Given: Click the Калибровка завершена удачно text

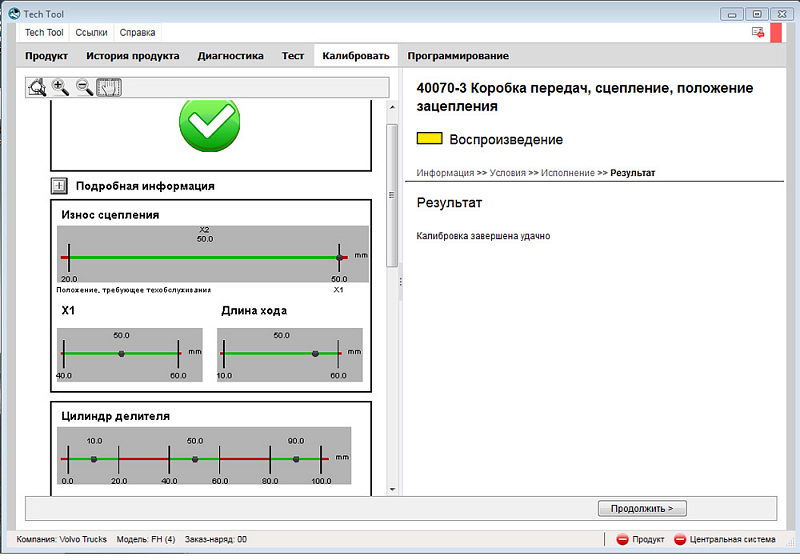Looking at the screenshot, I should 483,236.
